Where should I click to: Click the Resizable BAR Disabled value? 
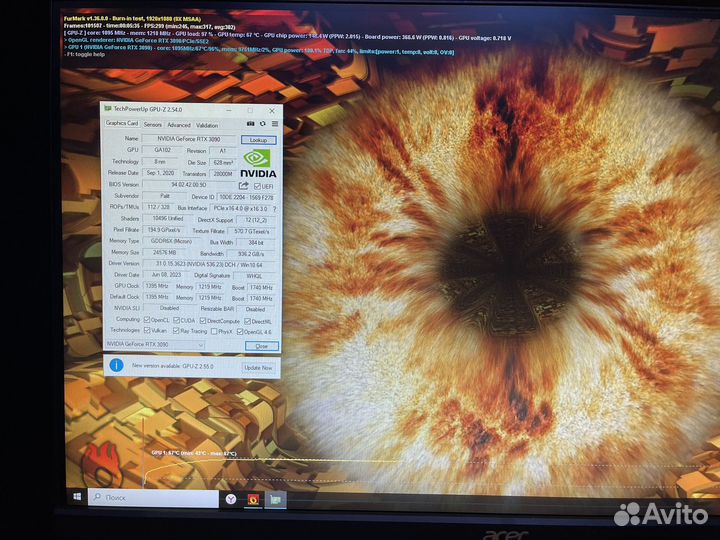coord(255,309)
